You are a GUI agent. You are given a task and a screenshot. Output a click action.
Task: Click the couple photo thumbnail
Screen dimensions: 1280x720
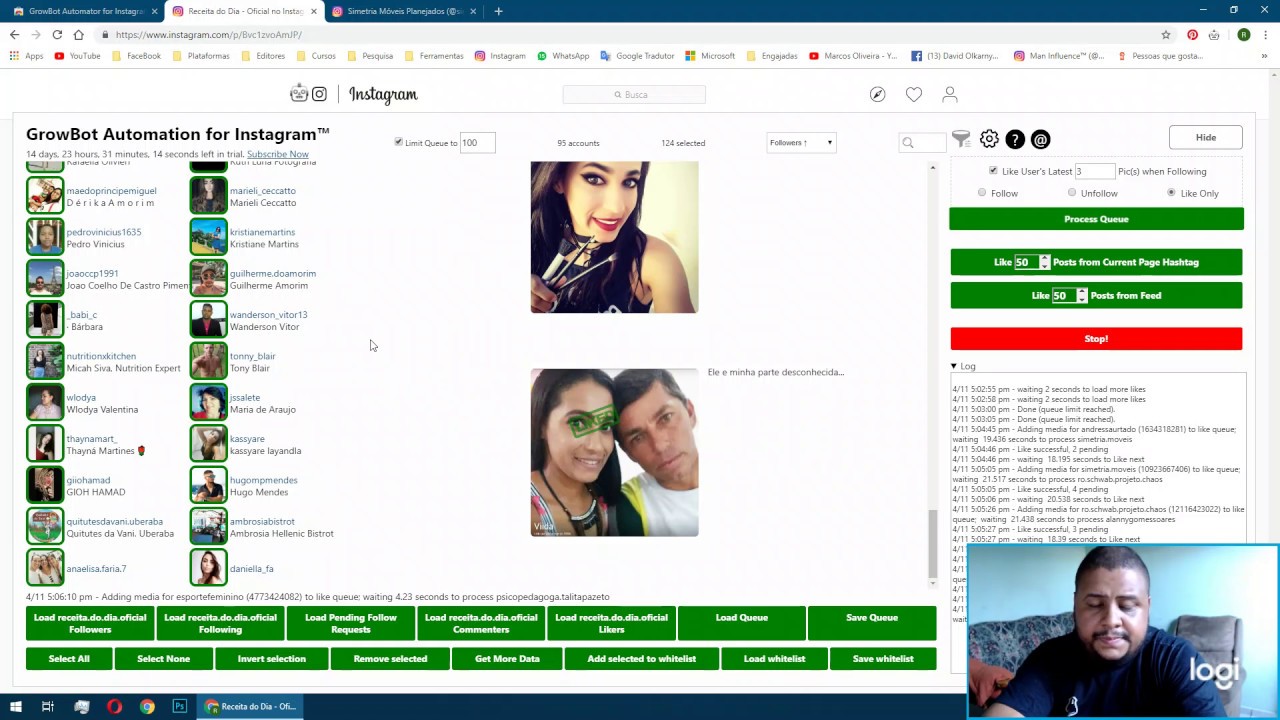click(614, 452)
